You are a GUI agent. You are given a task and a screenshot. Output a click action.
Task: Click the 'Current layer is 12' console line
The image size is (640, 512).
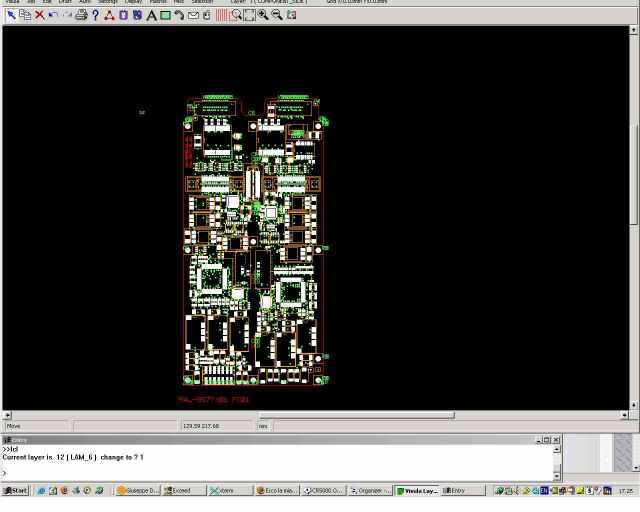pos(73,457)
